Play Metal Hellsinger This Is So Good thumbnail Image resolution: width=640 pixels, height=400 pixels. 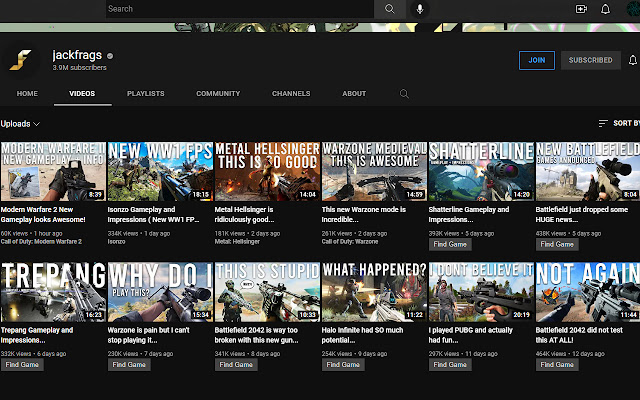267,171
